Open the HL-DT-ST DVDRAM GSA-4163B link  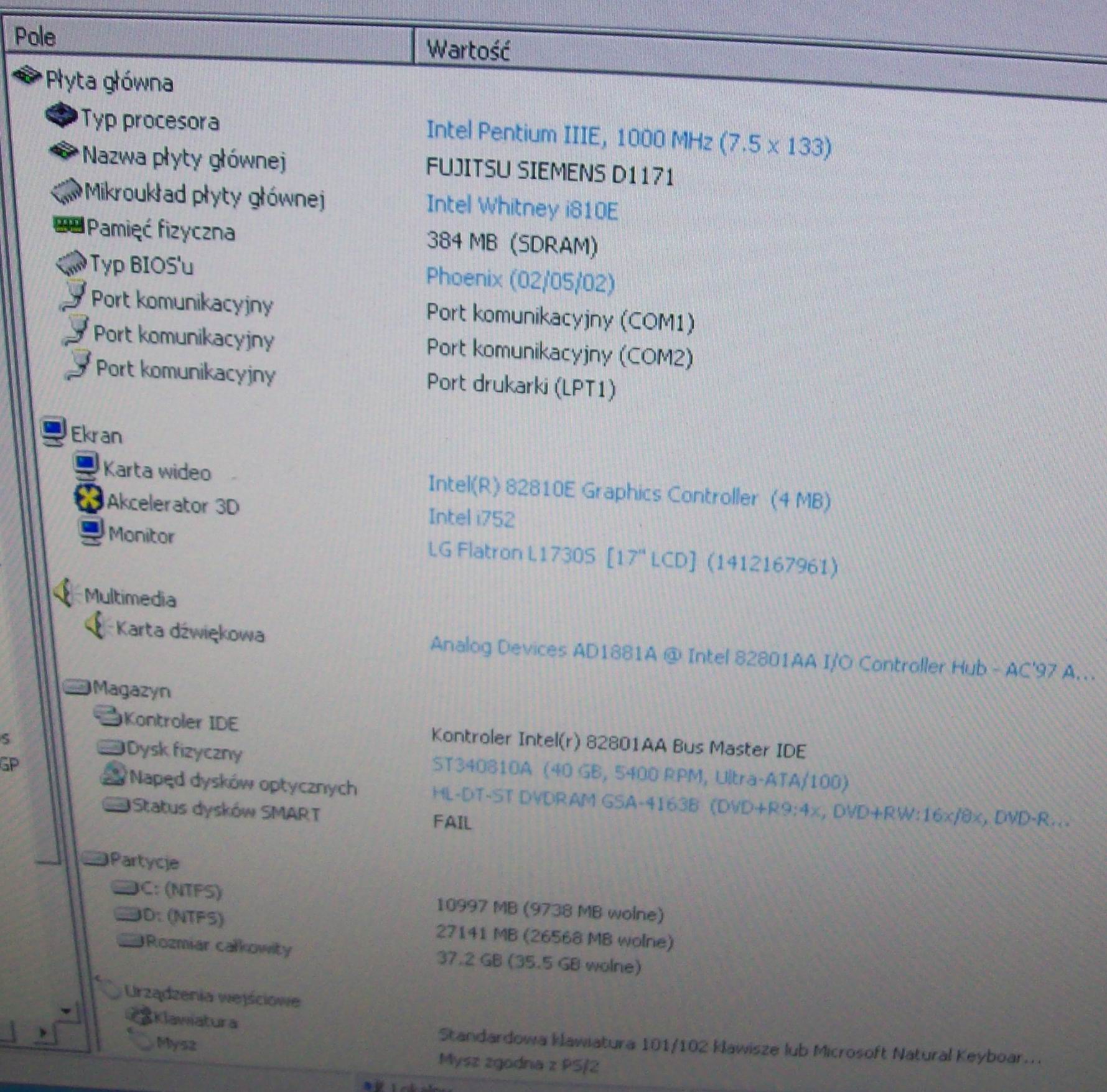[x=750, y=808]
